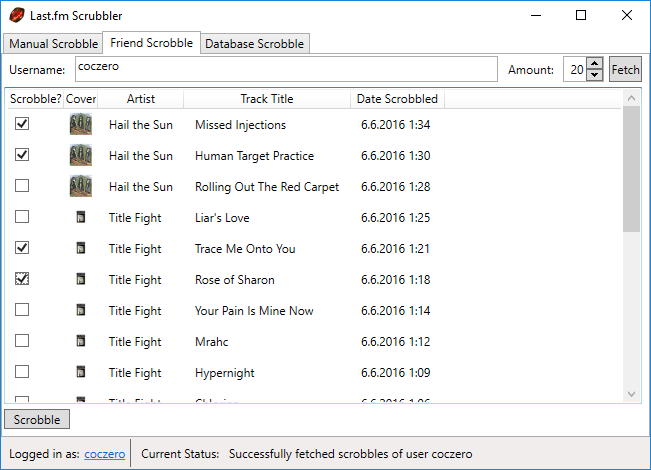Click the Last.fm Scrubbler app icon in title bar

pyautogui.click(x=17, y=15)
